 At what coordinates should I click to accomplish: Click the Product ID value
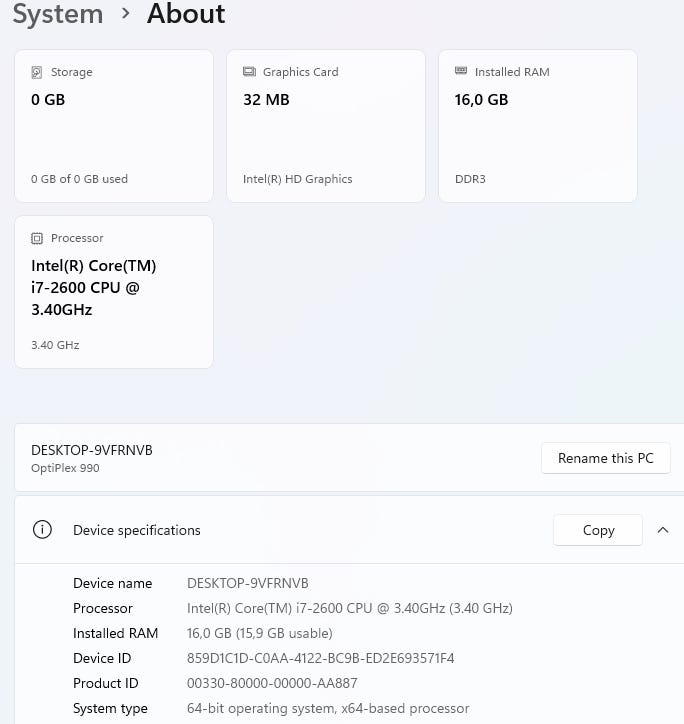pyautogui.click(x=271, y=683)
